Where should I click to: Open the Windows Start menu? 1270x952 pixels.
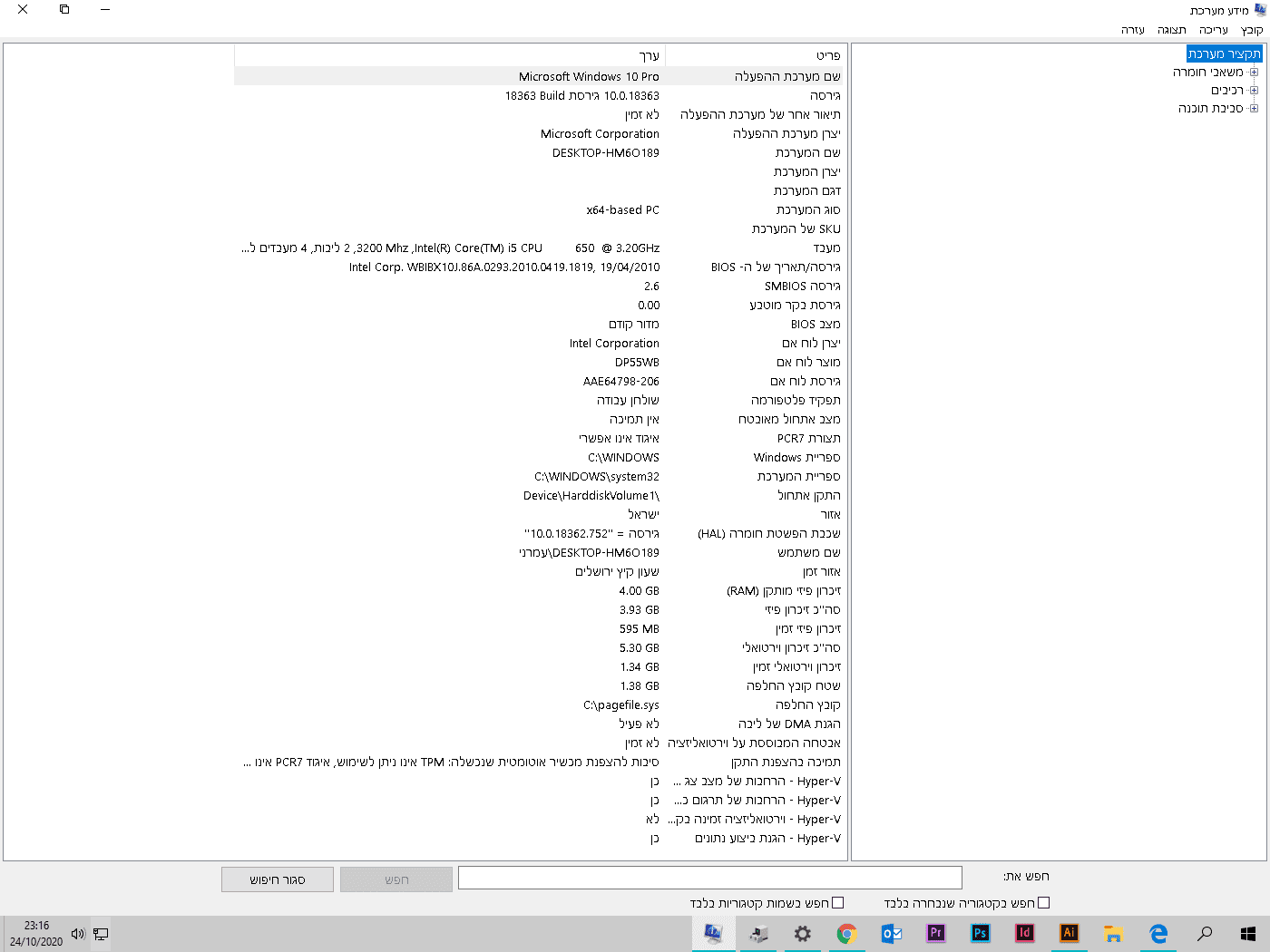pos(1248,933)
